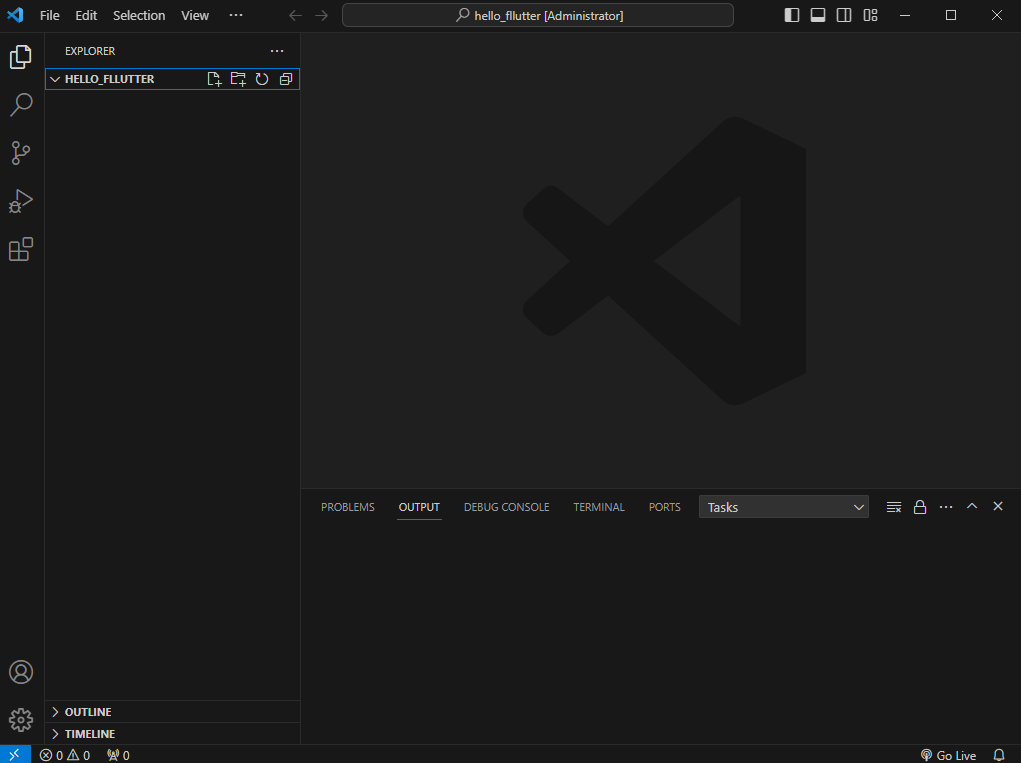Open the Extensions view
The width and height of the screenshot is (1021, 763).
tap(21, 249)
